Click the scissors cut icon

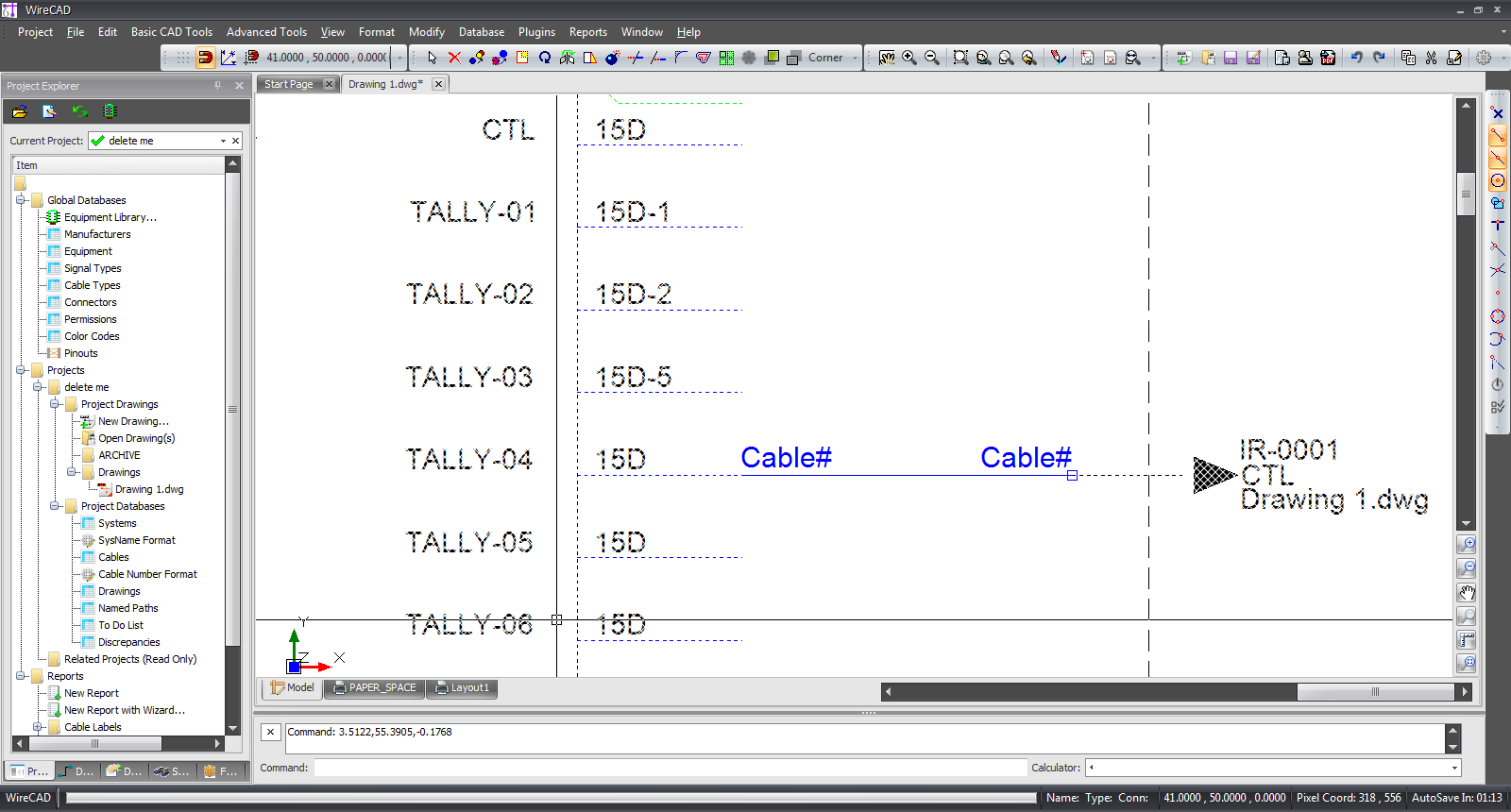coord(1432,58)
